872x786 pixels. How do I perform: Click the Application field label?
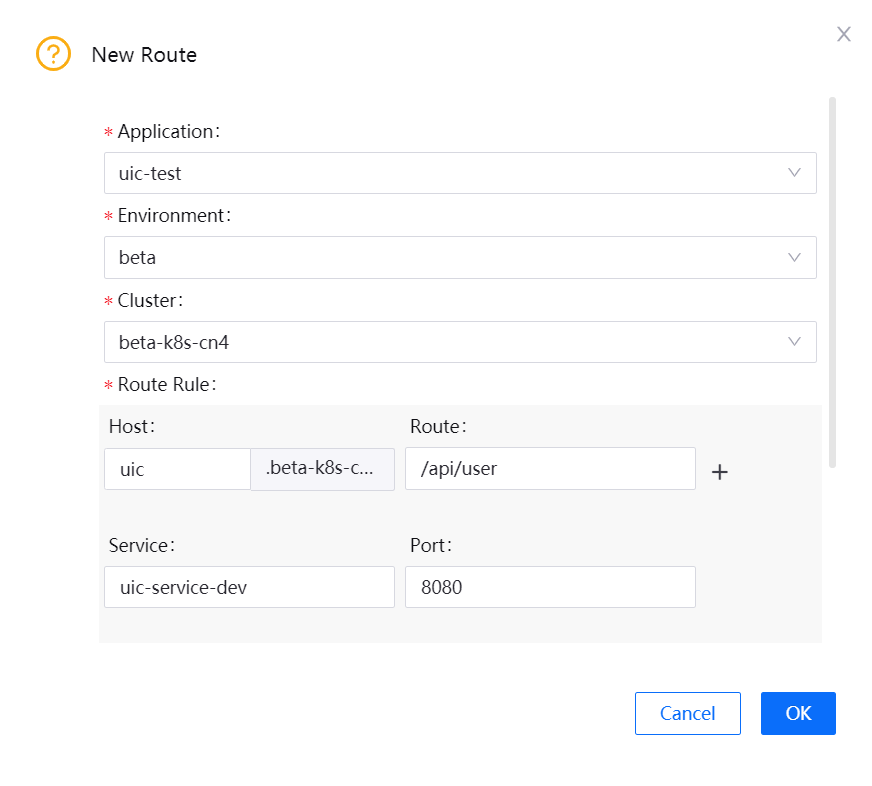pos(166,132)
